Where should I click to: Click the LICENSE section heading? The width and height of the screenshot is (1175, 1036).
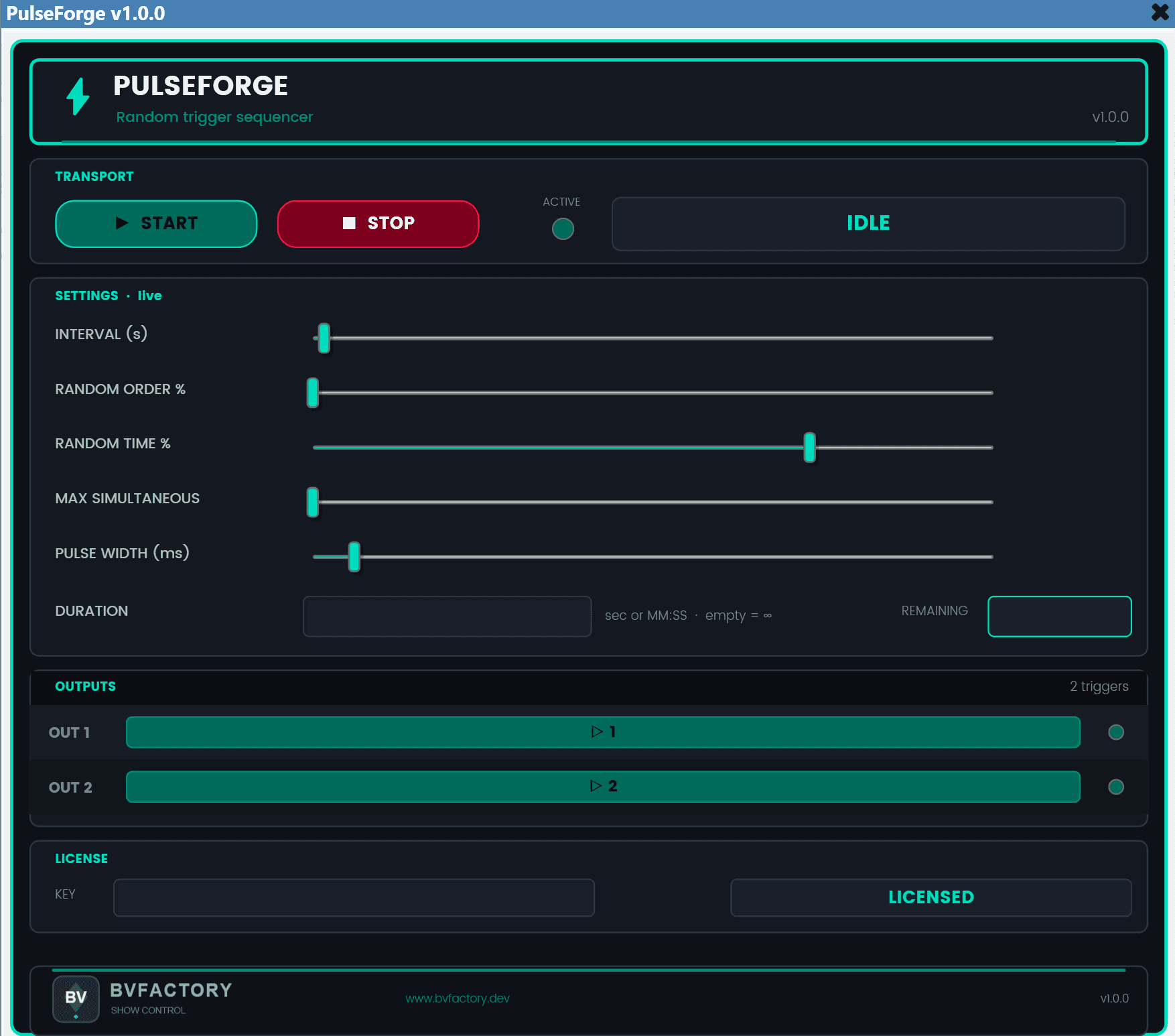click(x=81, y=858)
